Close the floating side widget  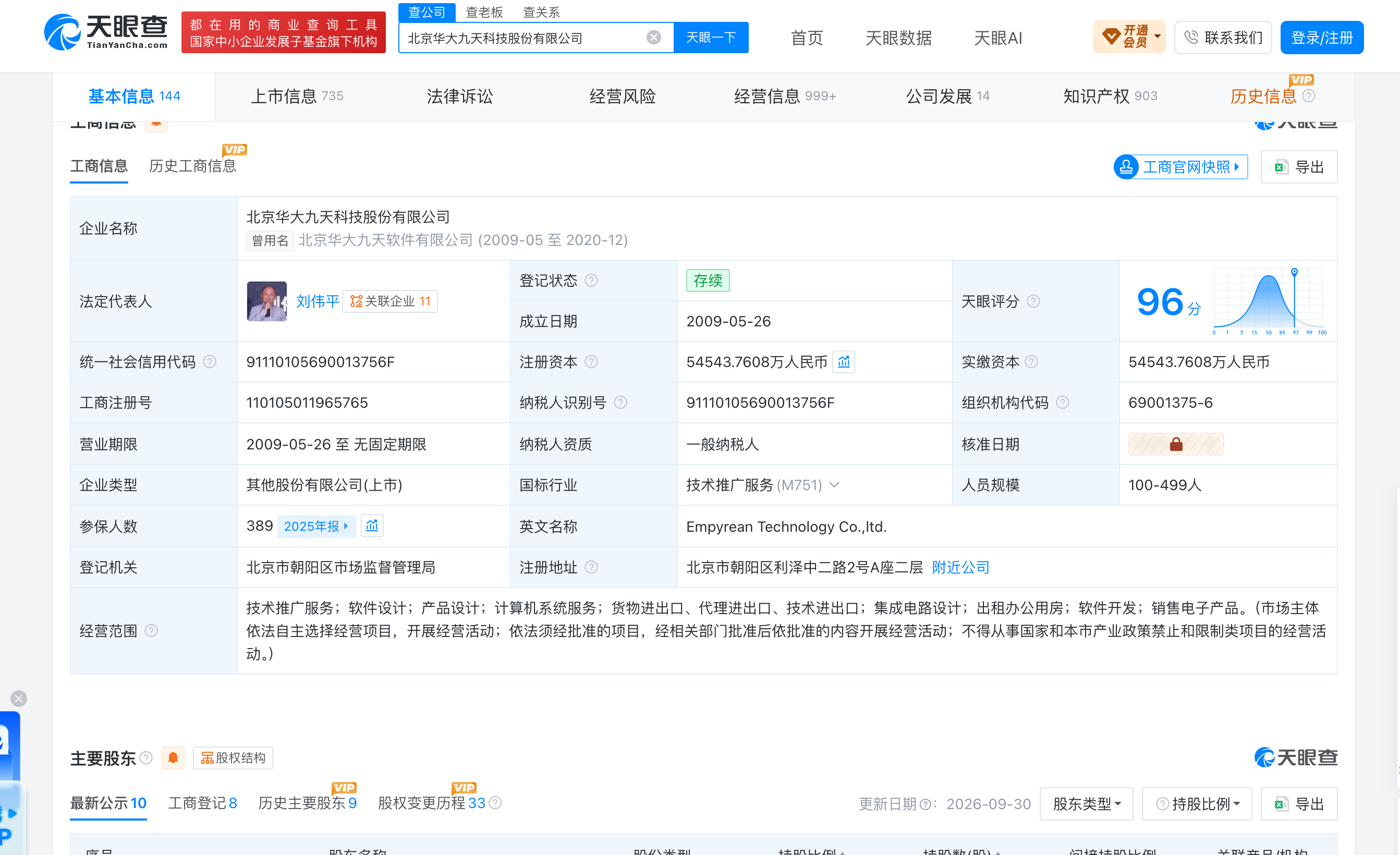19,698
